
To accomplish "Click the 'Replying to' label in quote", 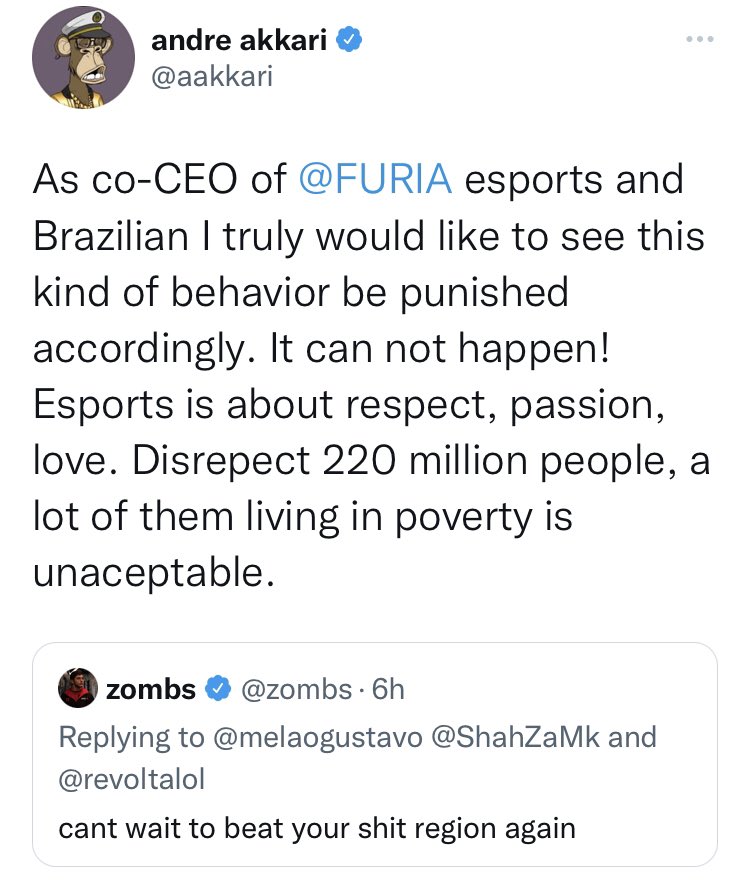I will pyautogui.click(x=130, y=737).
